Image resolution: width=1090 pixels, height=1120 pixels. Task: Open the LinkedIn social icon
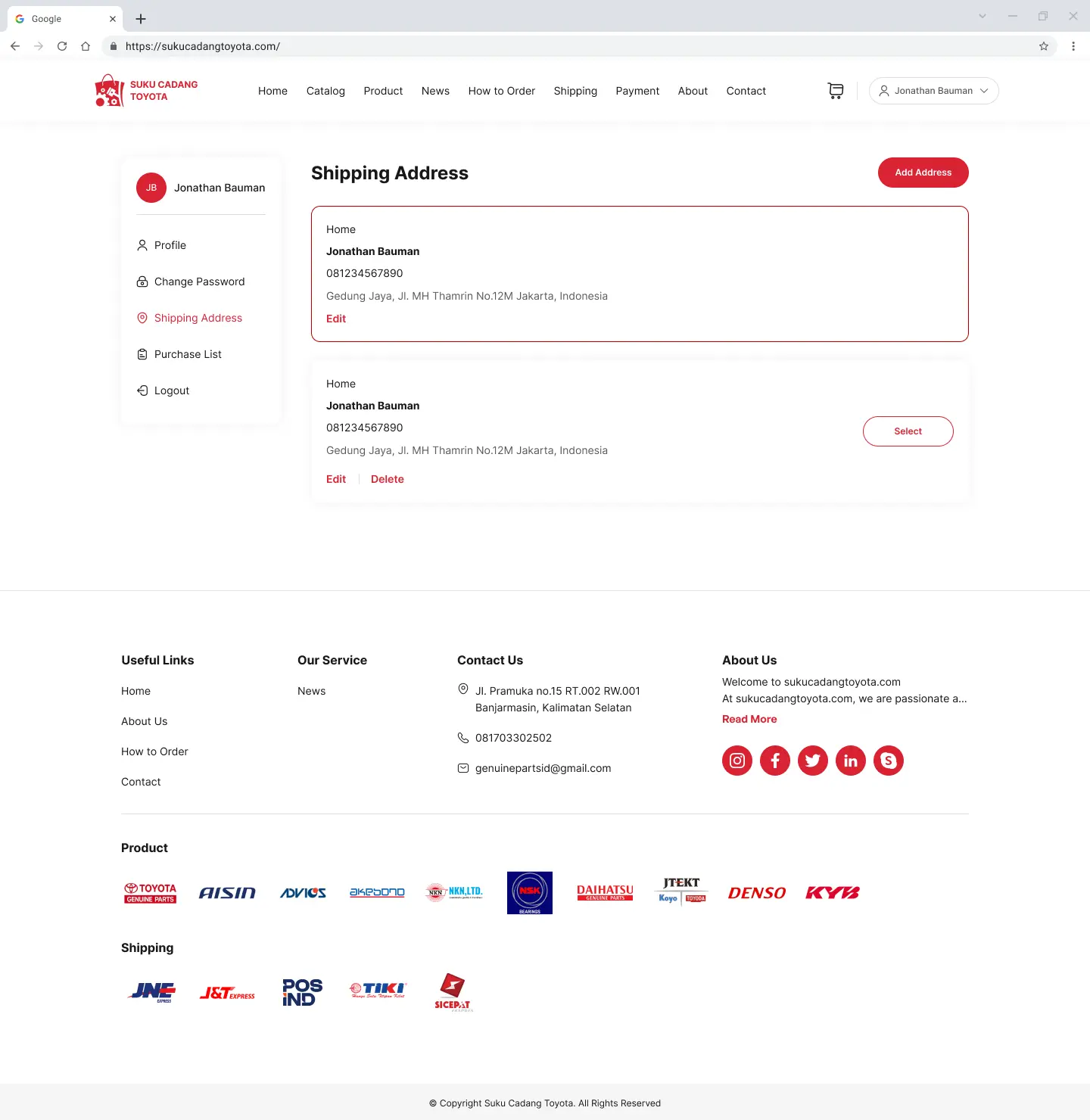pyautogui.click(x=851, y=761)
